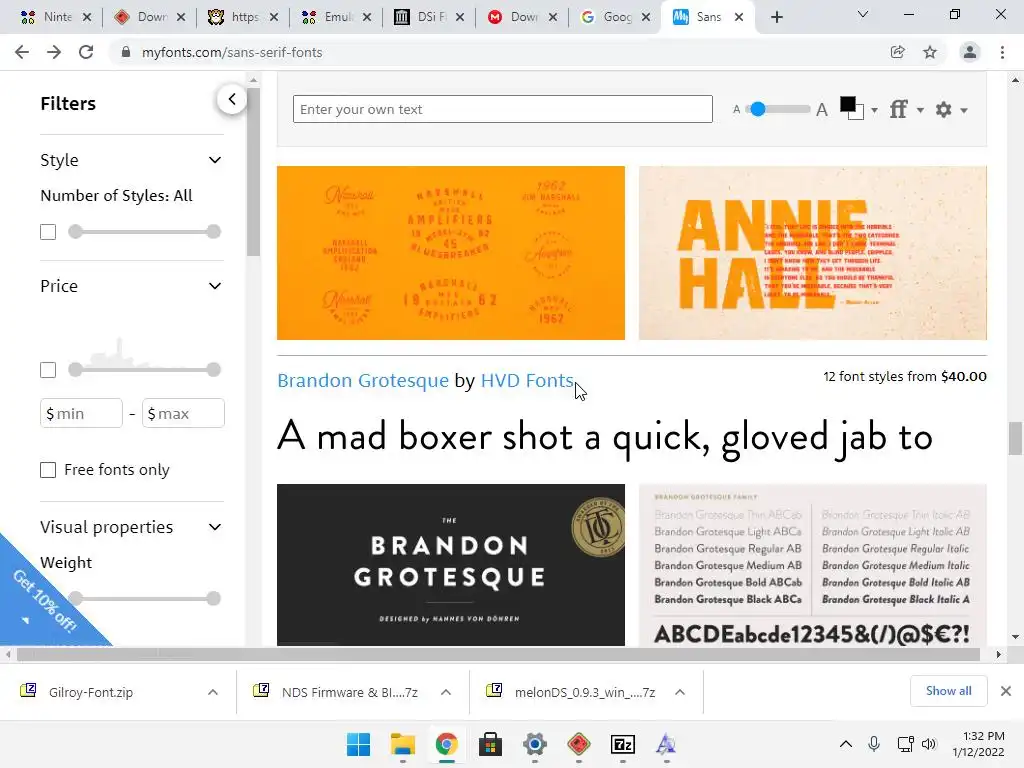Open the Settings gear in the taskbar

click(535, 744)
